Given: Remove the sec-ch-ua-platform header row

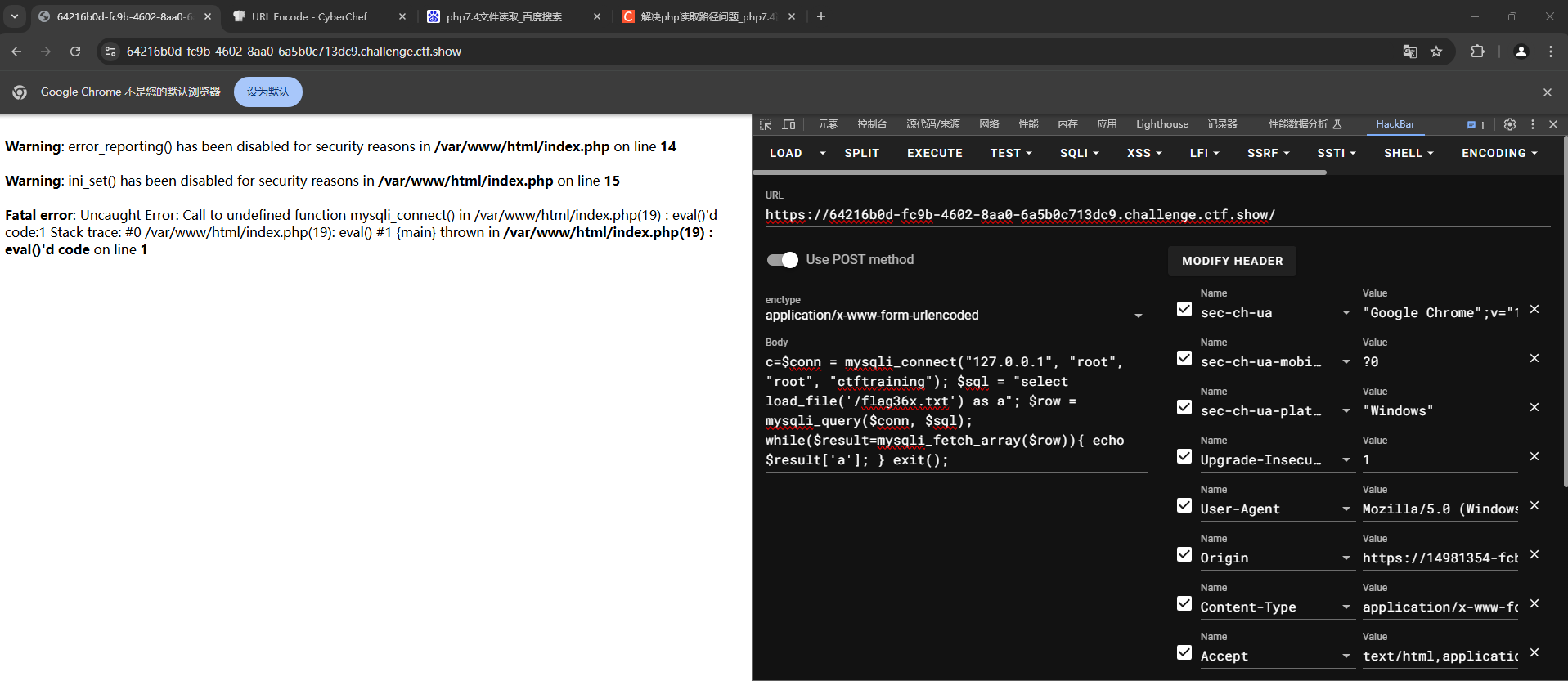Looking at the screenshot, I should (x=1534, y=407).
